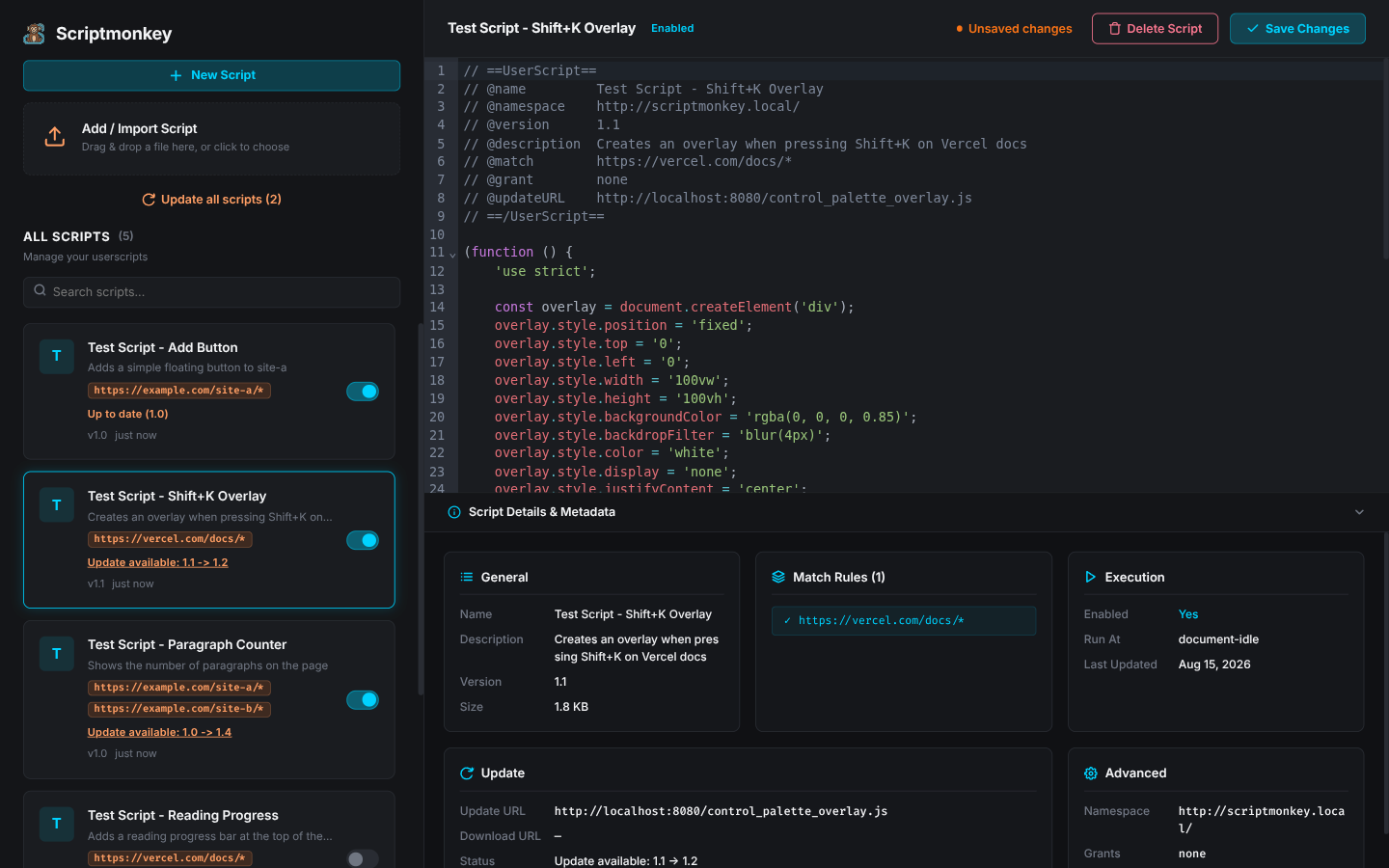Click the play icon next to Execution

pos(1090,577)
